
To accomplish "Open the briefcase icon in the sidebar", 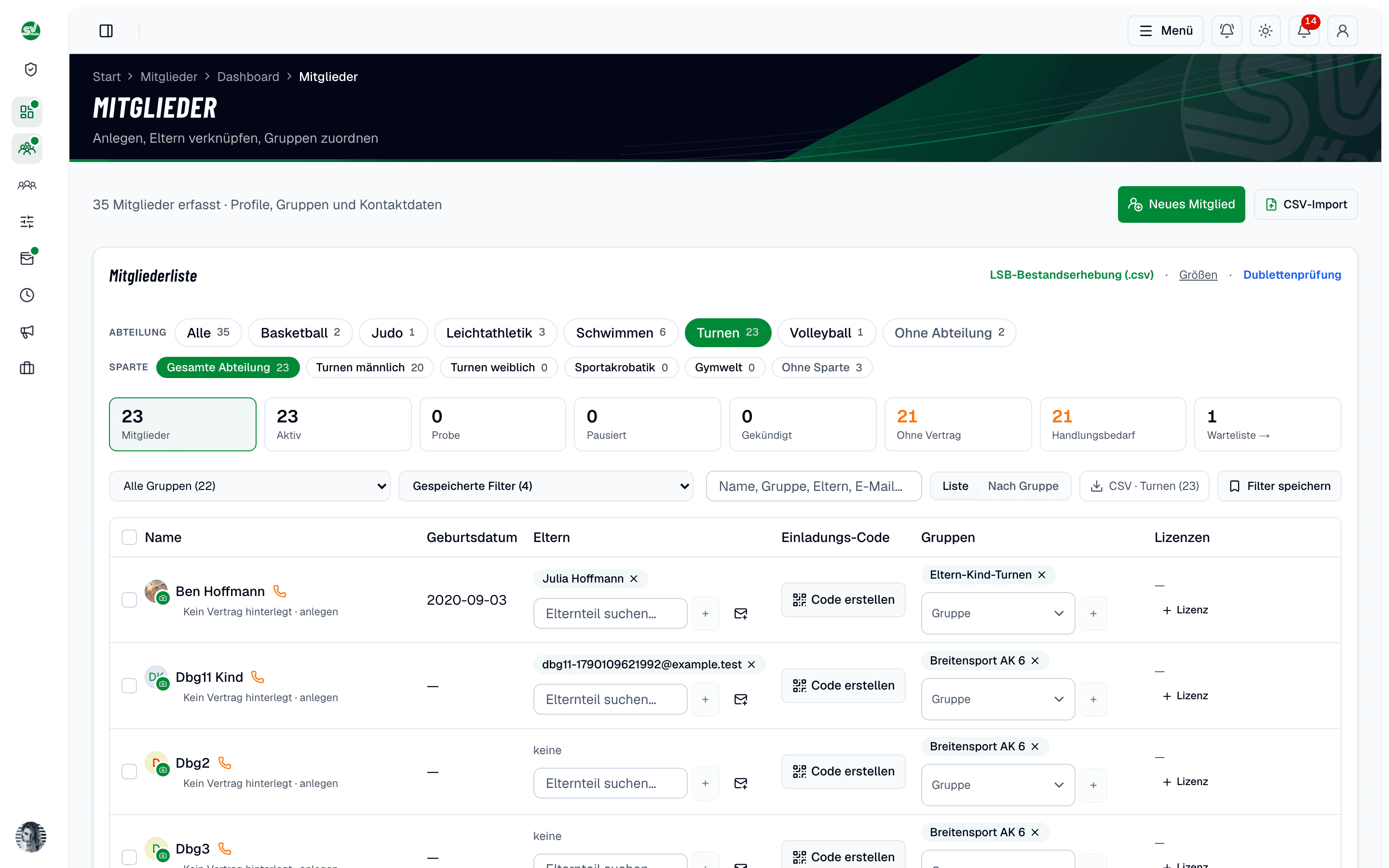I will coord(27,368).
